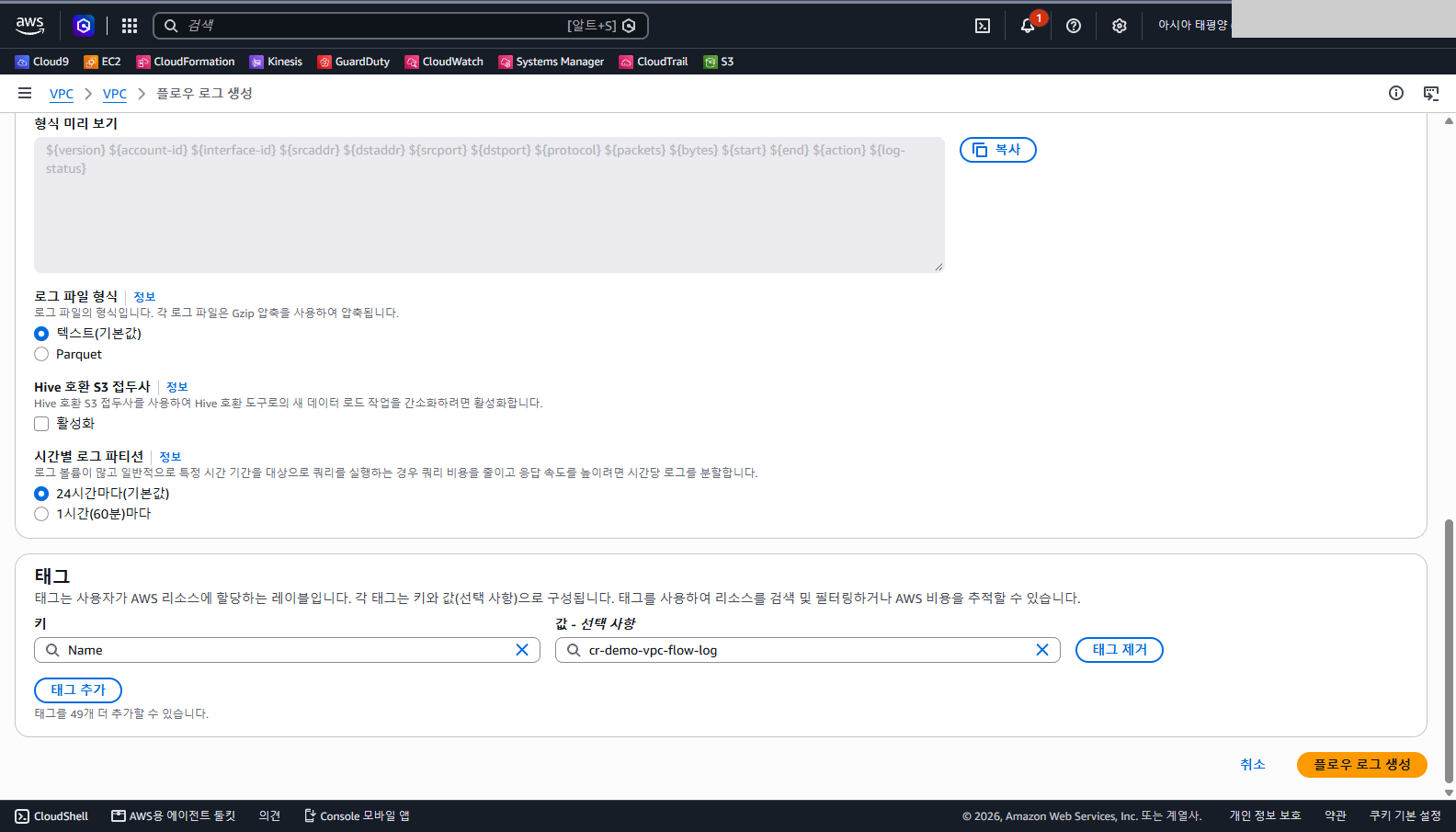Select the Parquet log file format
Screen dimensions: 1456x832
[41, 354]
